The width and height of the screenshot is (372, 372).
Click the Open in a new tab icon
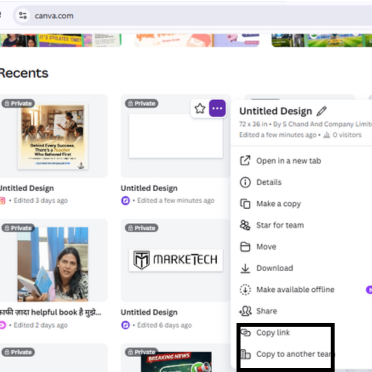pyautogui.click(x=245, y=160)
